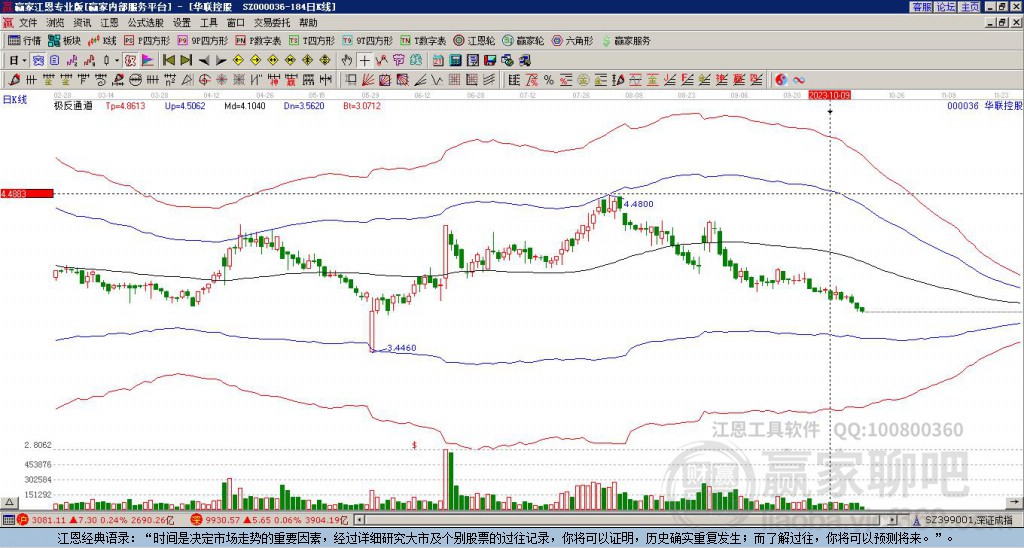Click the bottom-left scroll up triangle
1024x548 pixels.
pyautogui.click(x=8, y=503)
